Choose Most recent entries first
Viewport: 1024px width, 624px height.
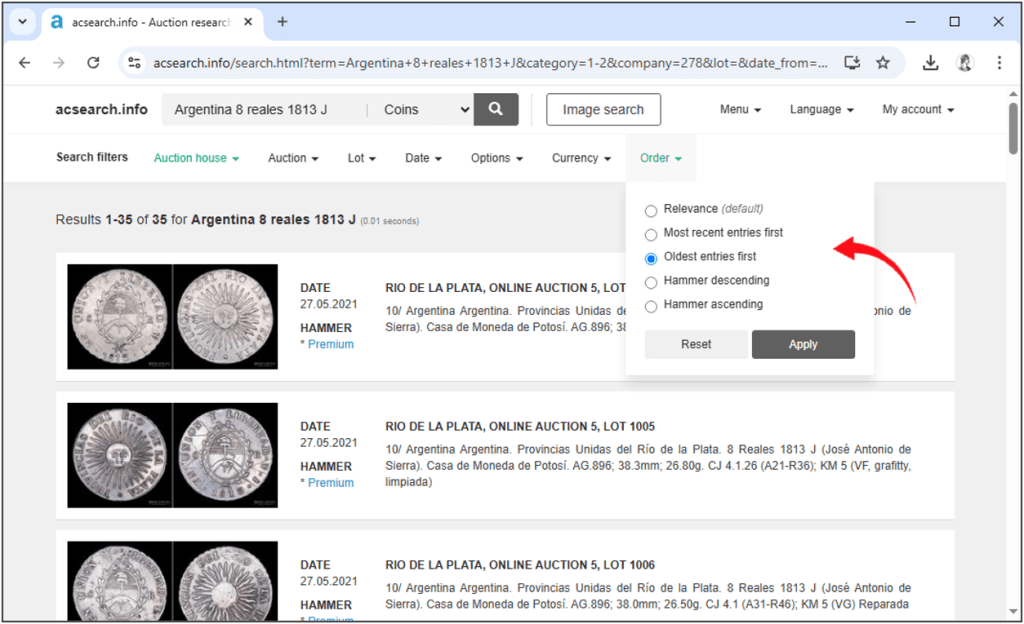coord(651,234)
